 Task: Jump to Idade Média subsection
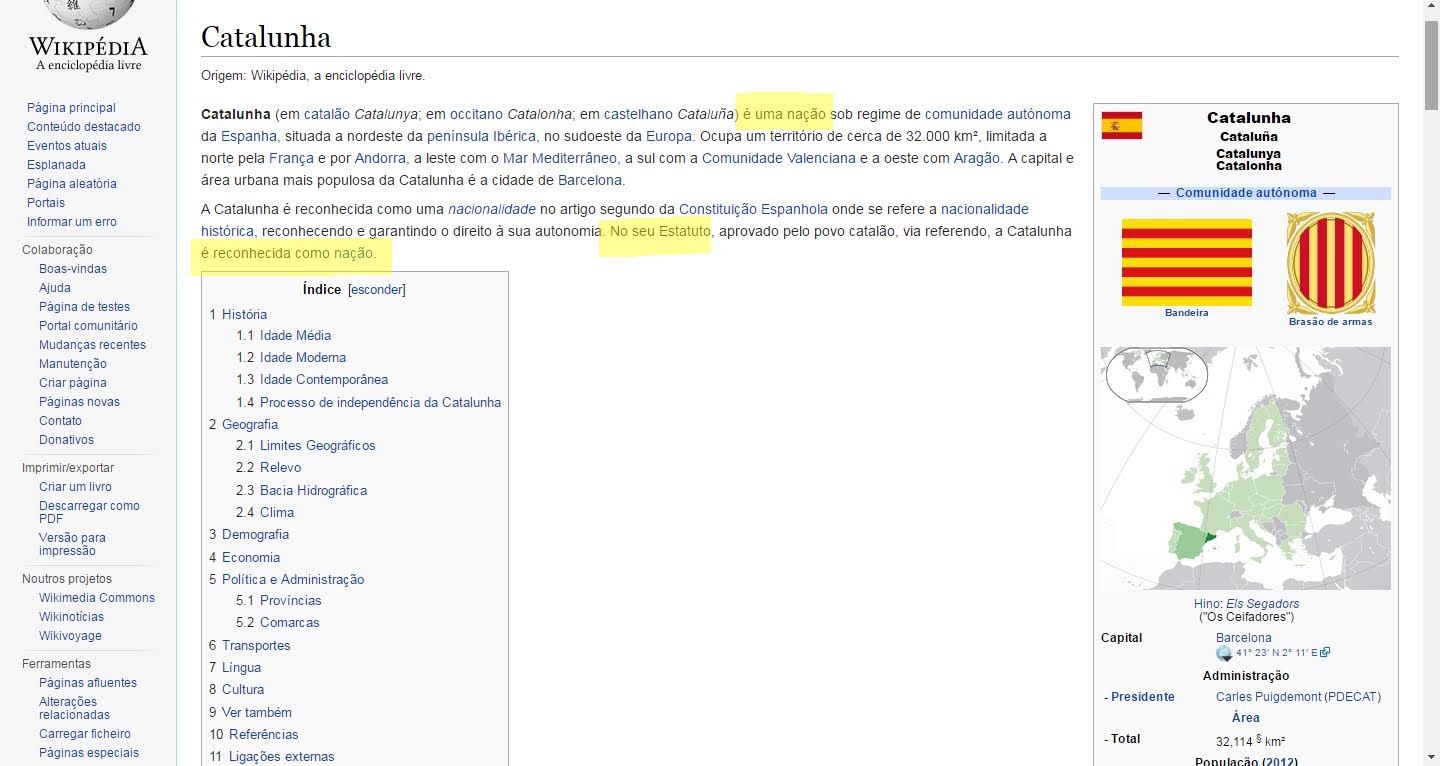click(295, 335)
